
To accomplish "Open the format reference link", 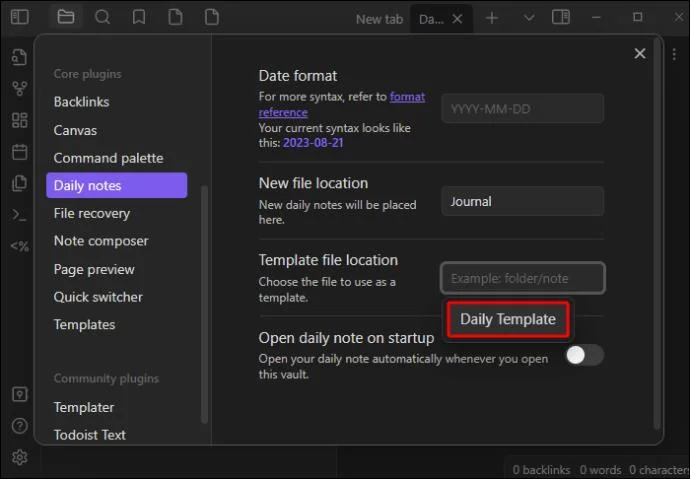I will [x=407, y=96].
